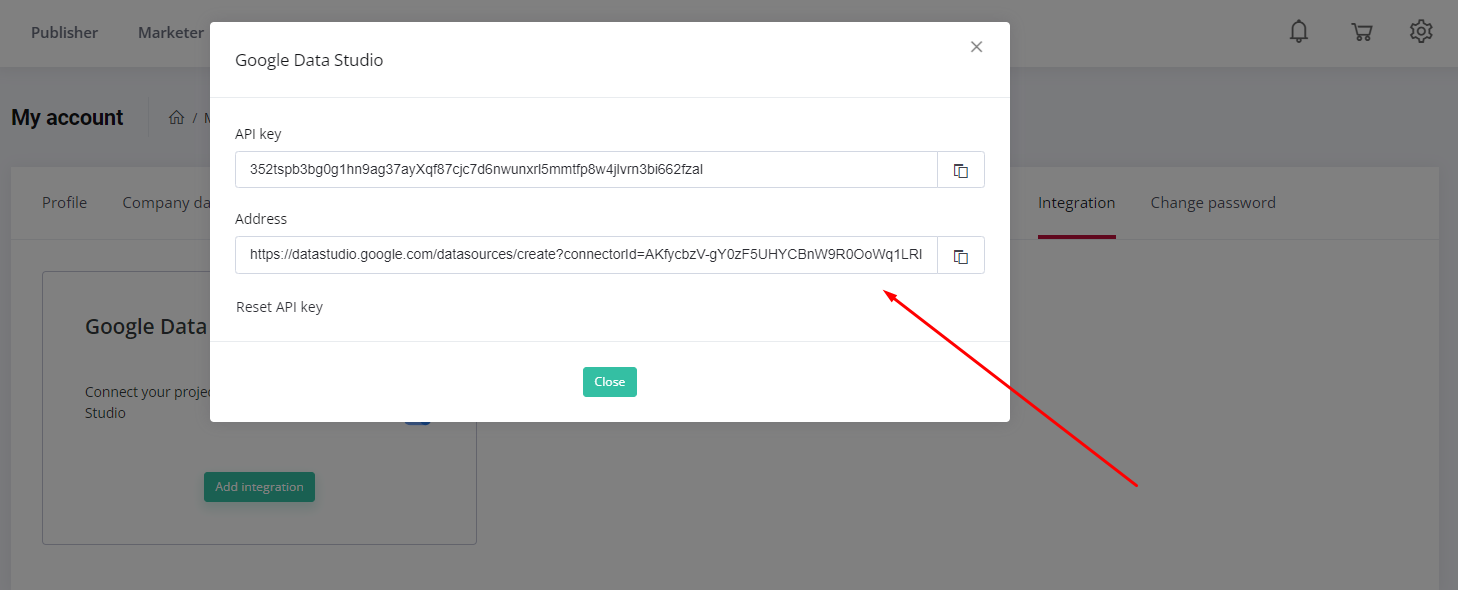Open the settings gear menu

(x=1421, y=32)
